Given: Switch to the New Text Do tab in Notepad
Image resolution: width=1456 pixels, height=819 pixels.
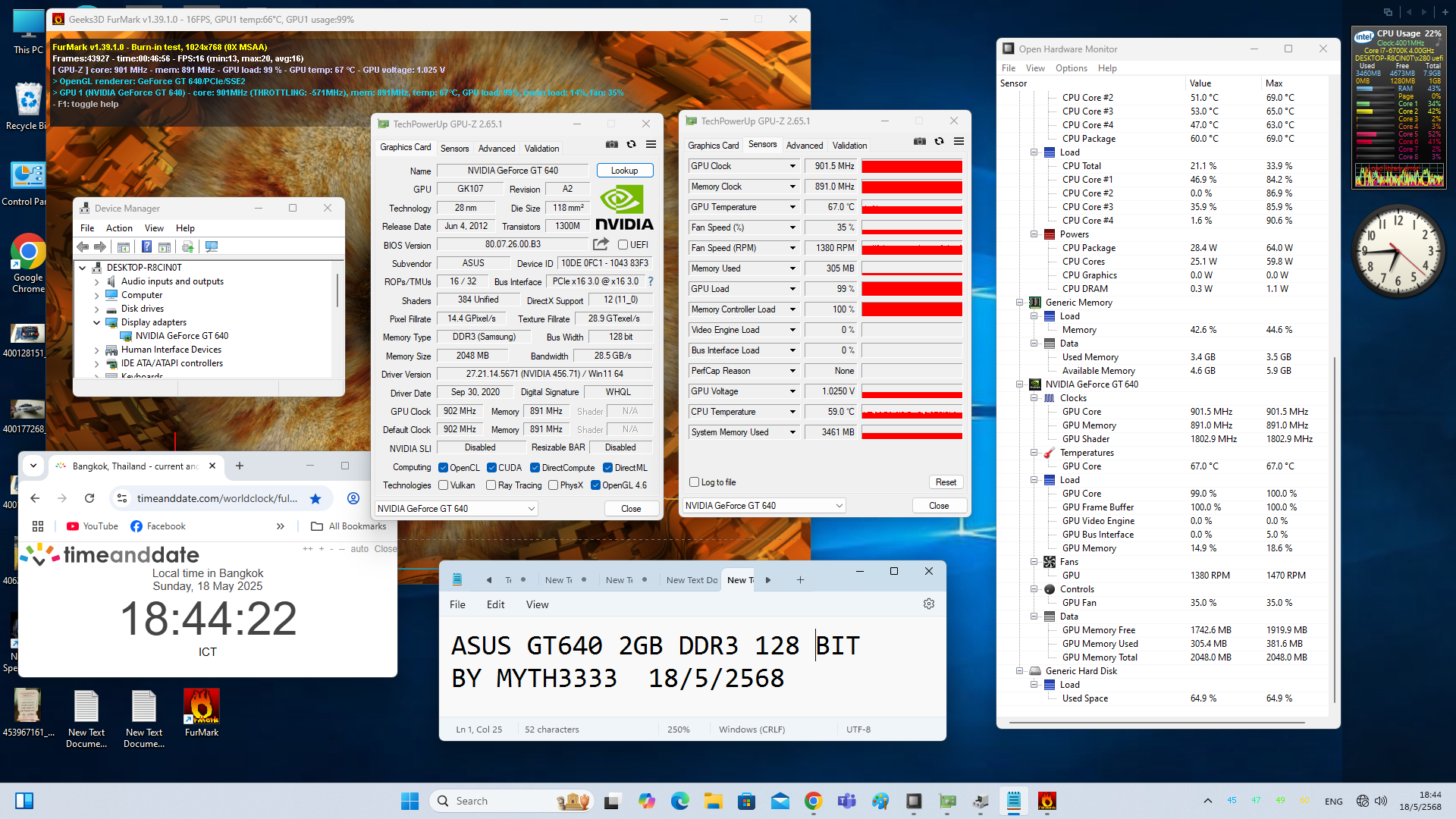Looking at the screenshot, I should coord(691,580).
